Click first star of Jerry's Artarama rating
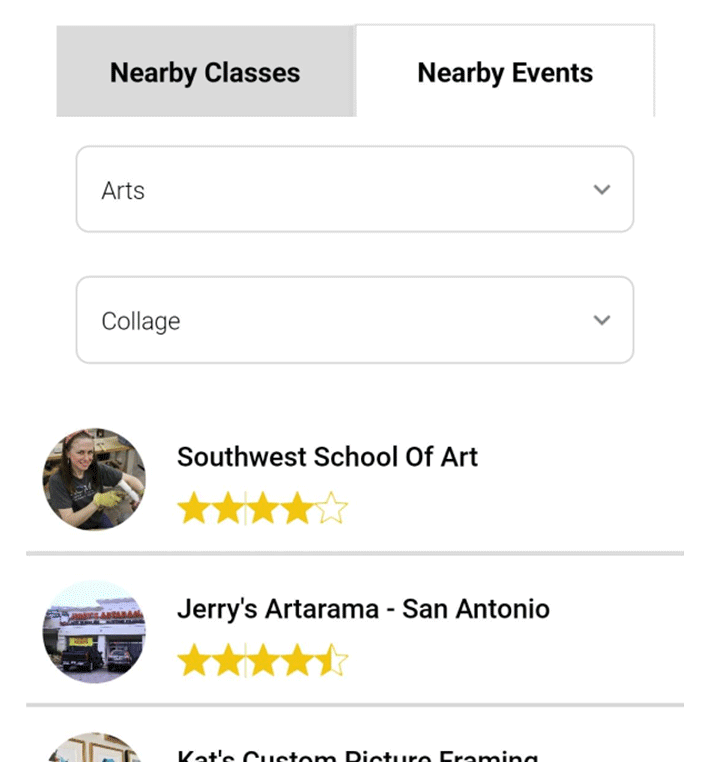 coord(193,661)
